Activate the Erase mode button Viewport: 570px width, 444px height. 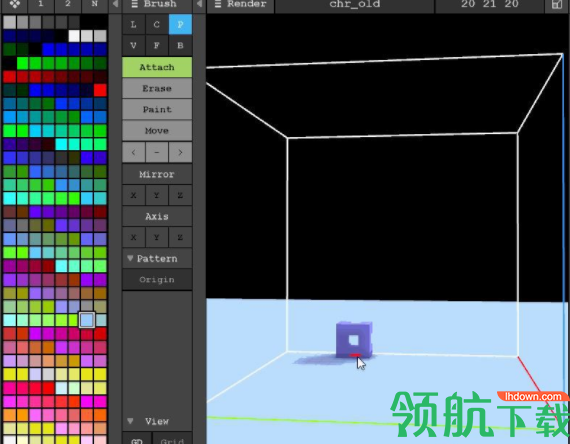(157, 88)
